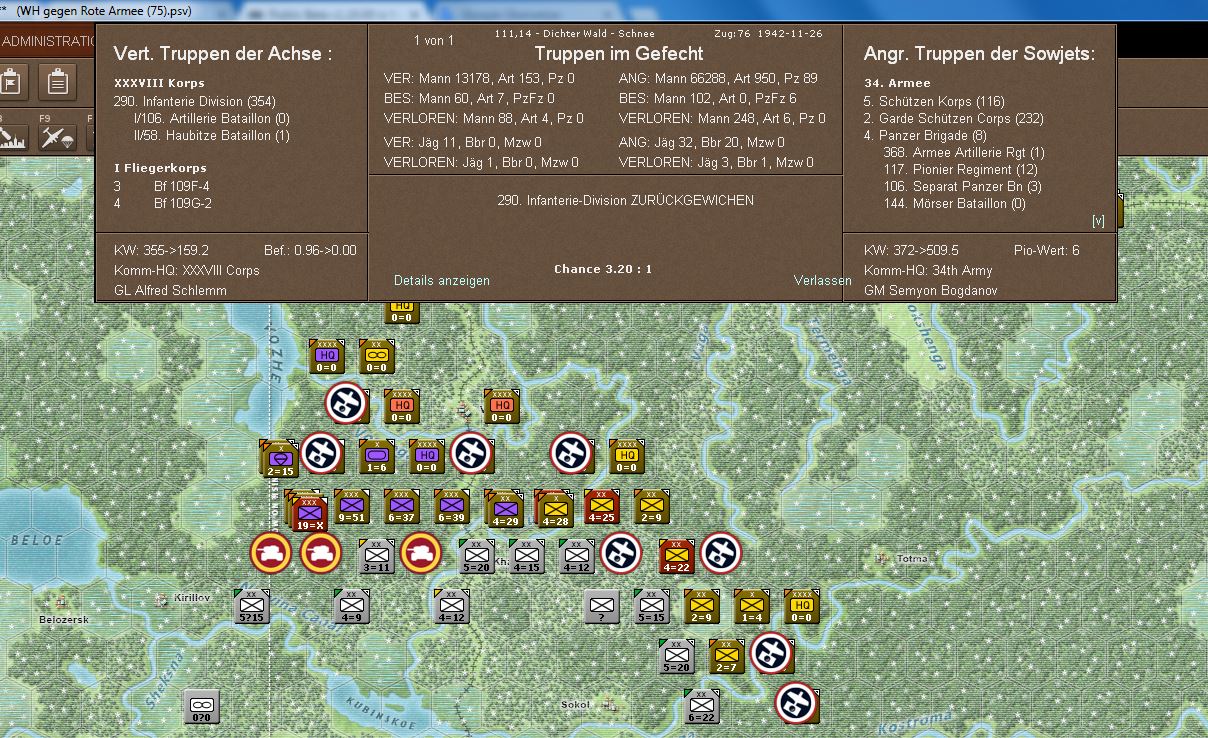Viewport: 1208px width, 738px height.
Task: Click air battle marker right of 2=7 counter
Action: point(771,653)
